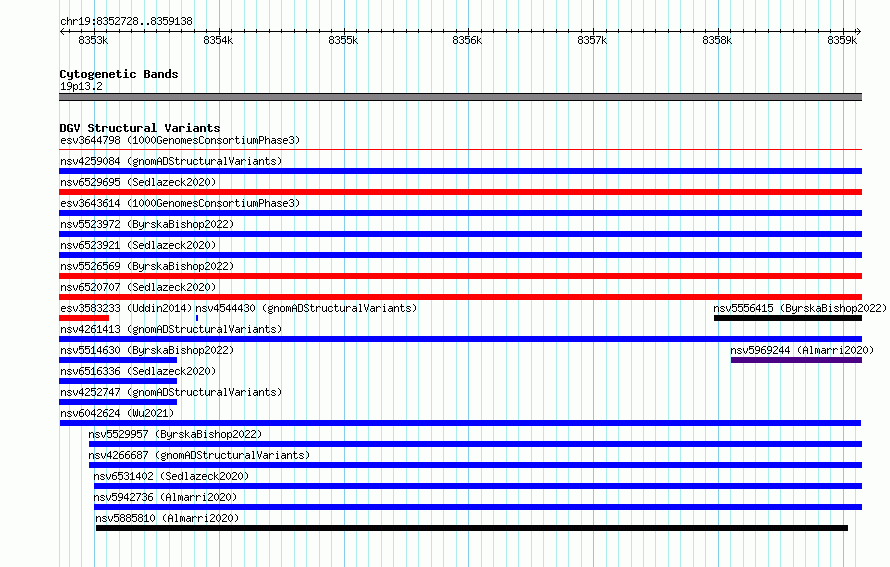Click the blue bar for nsv5523972

click(460, 234)
